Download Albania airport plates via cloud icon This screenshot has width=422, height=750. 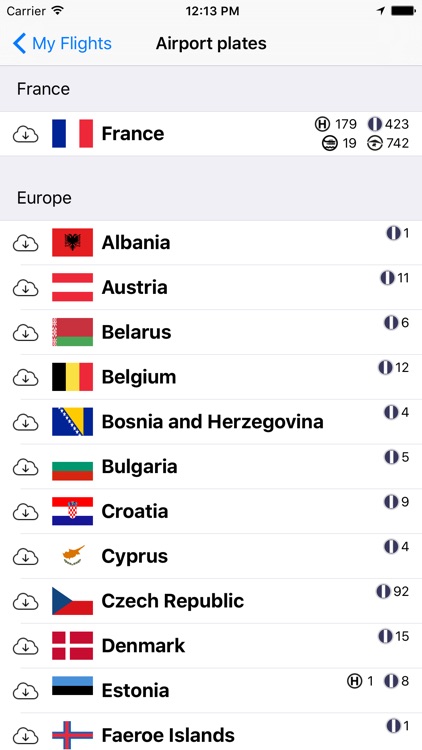click(25, 243)
